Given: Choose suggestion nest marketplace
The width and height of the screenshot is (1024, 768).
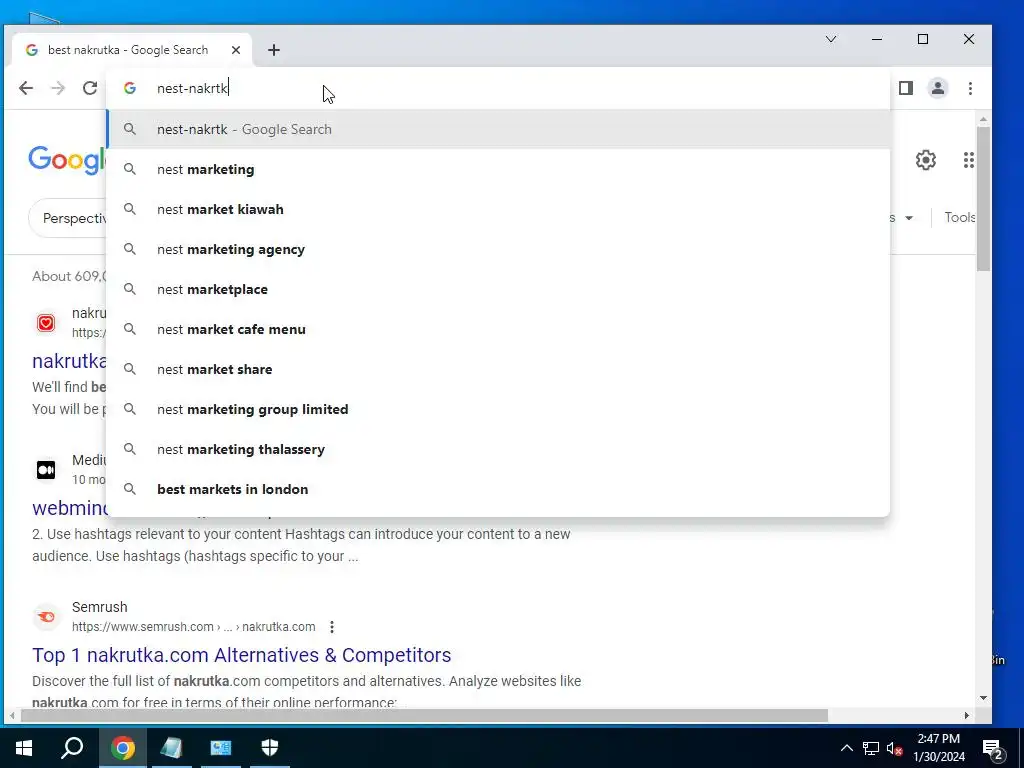Looking at the screenshot, I should click(x=498, y=289).
